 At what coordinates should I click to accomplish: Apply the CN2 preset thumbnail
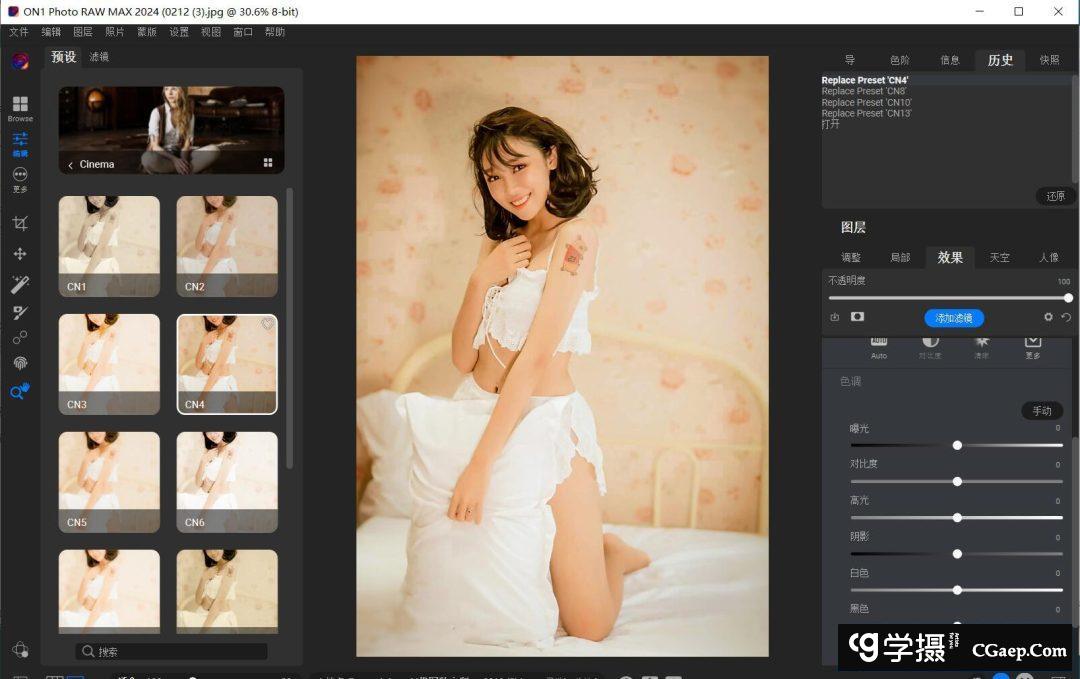[227, 245]
